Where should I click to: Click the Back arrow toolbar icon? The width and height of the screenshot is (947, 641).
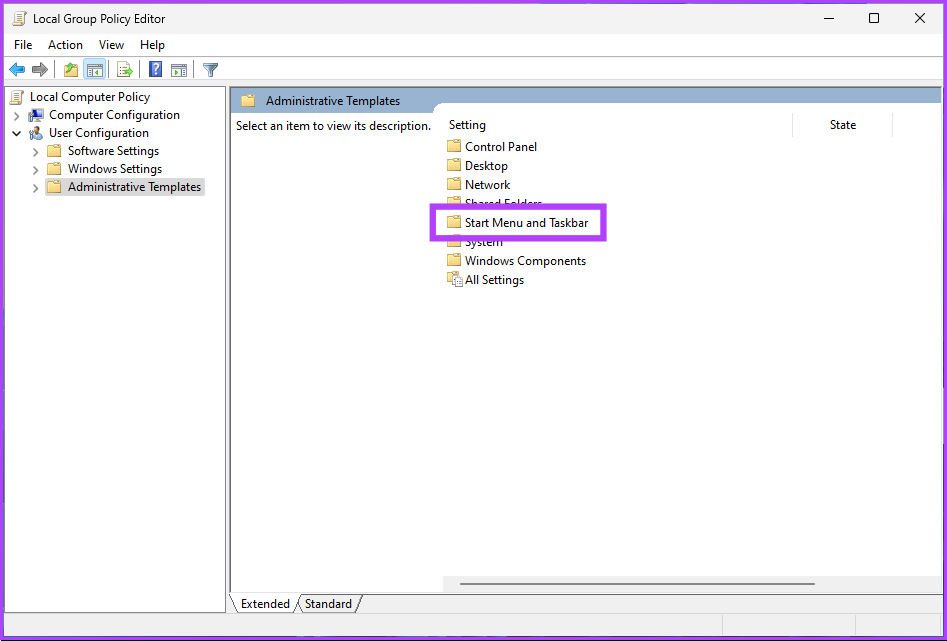[17, 69]
